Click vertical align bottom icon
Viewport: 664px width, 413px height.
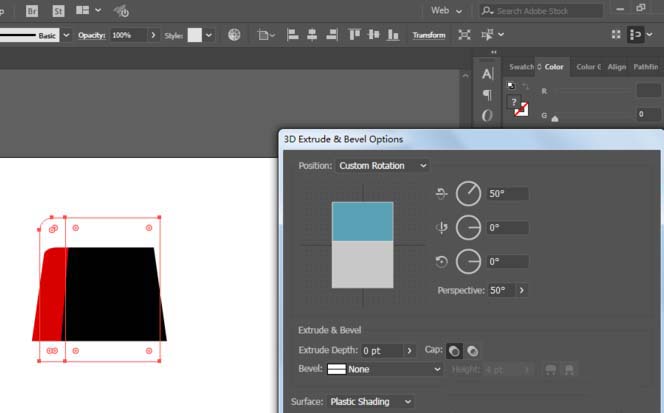click(x=393, y=35)
